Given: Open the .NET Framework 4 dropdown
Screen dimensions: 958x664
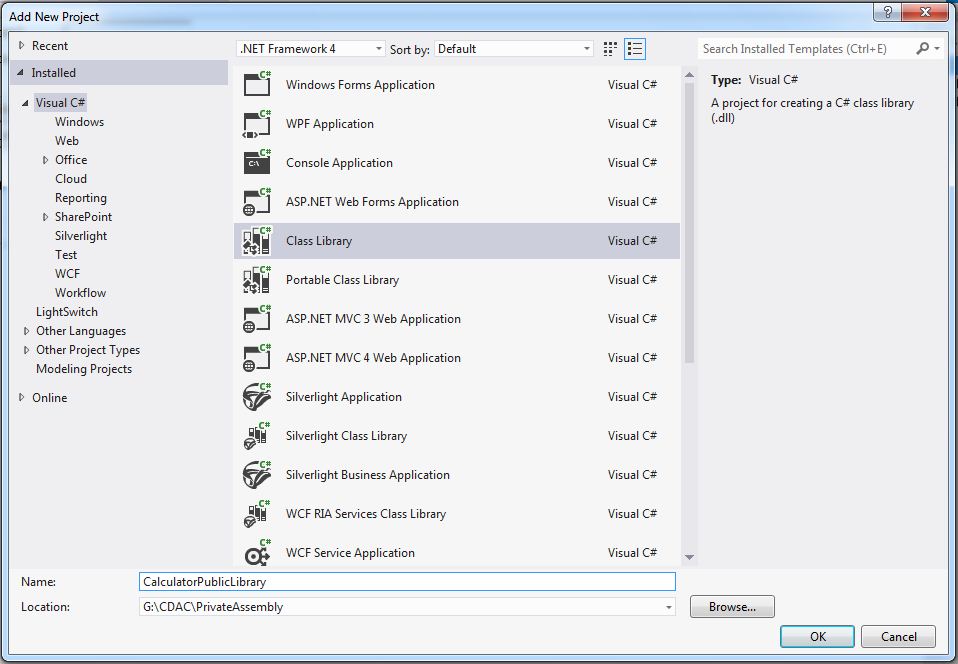Looking at the screenshot, I should [310, 49].
